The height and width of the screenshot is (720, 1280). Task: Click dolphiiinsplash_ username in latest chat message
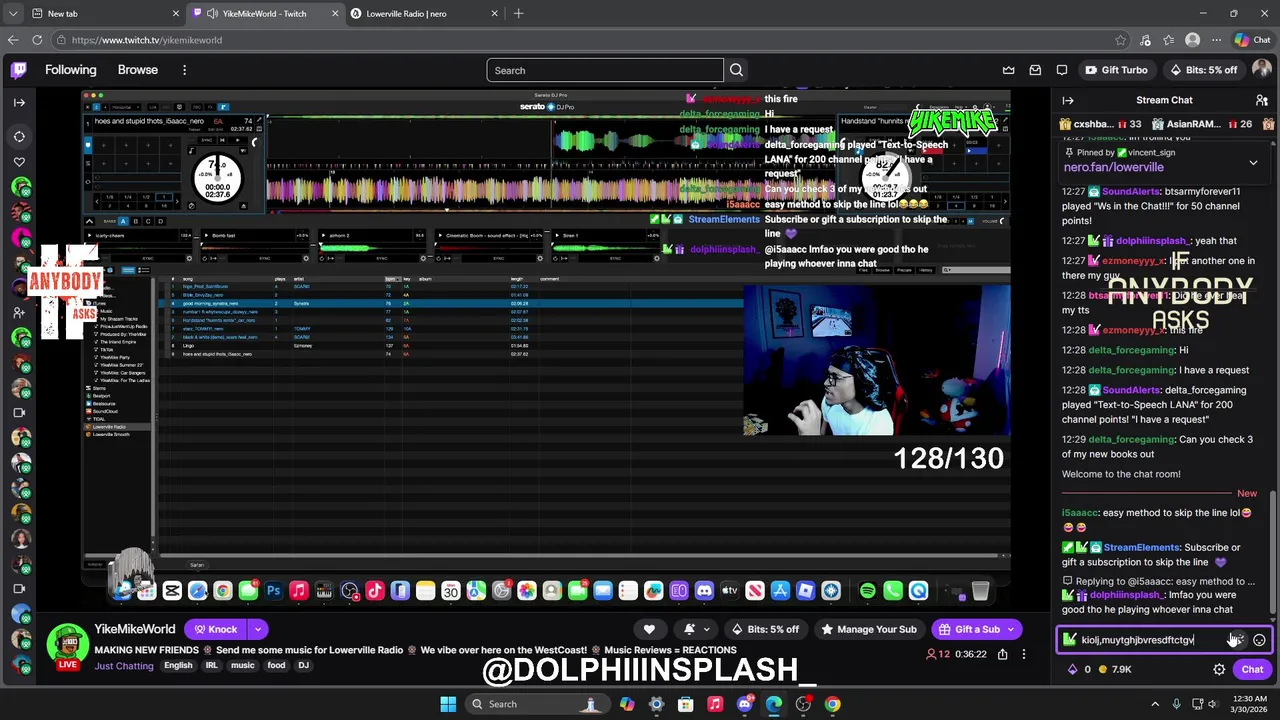[x=1127, y=595]
